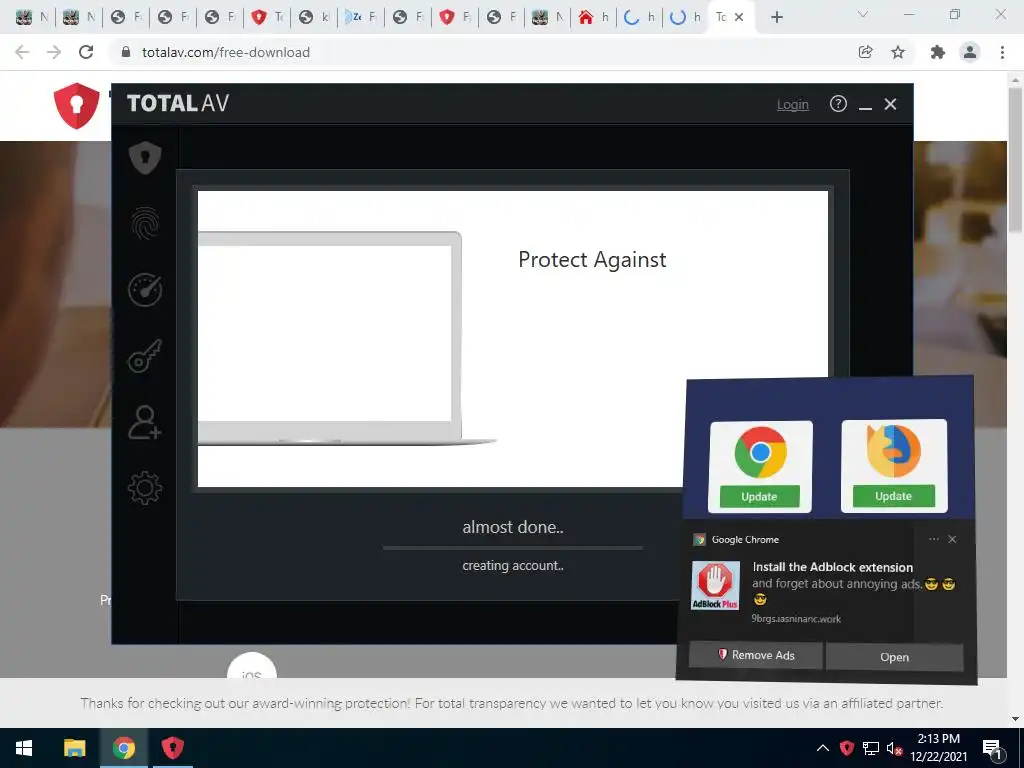The image size is (1024, 768).
Task: Switch to the red house icon tab
Action: (594, 18)
